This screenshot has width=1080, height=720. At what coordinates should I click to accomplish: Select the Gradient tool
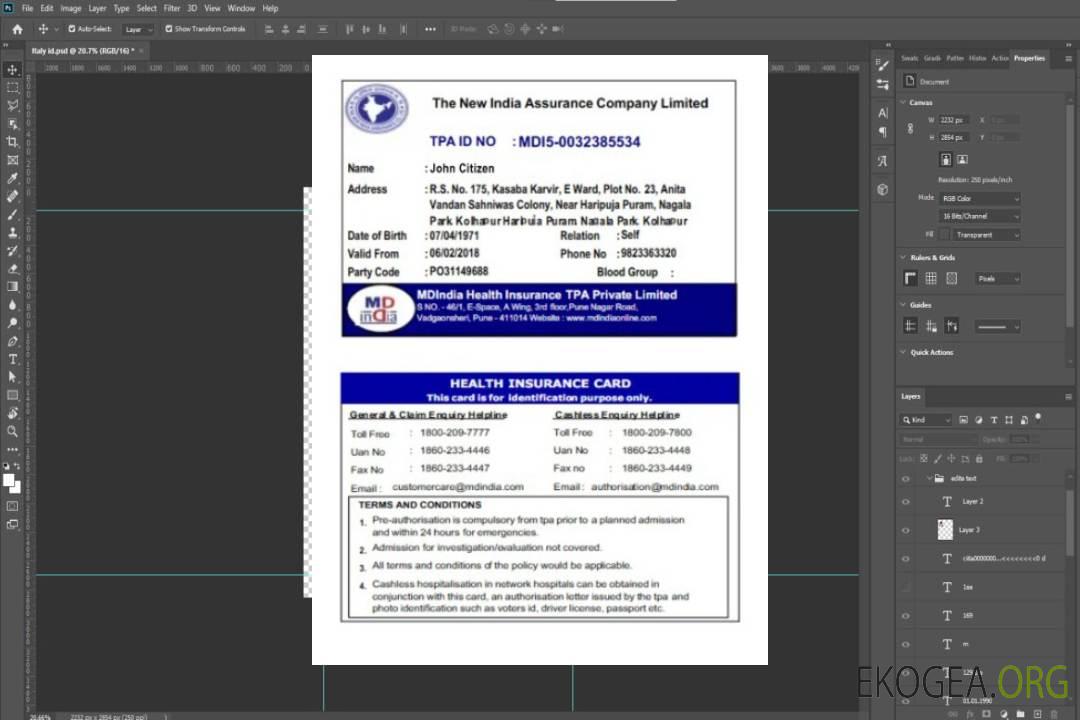tap(12, 287)
